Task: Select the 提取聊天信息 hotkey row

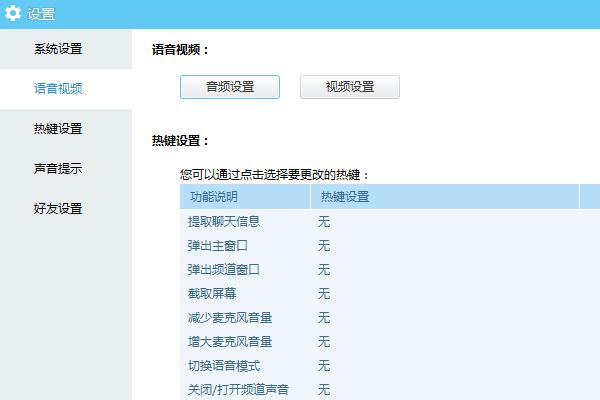Action: tap(390, 221)
